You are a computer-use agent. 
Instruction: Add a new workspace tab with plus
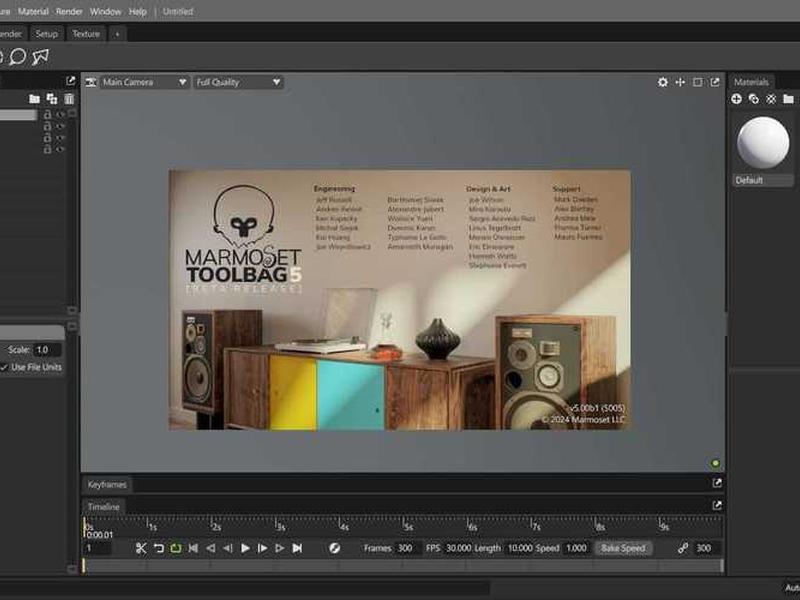(x=117, y=34)
